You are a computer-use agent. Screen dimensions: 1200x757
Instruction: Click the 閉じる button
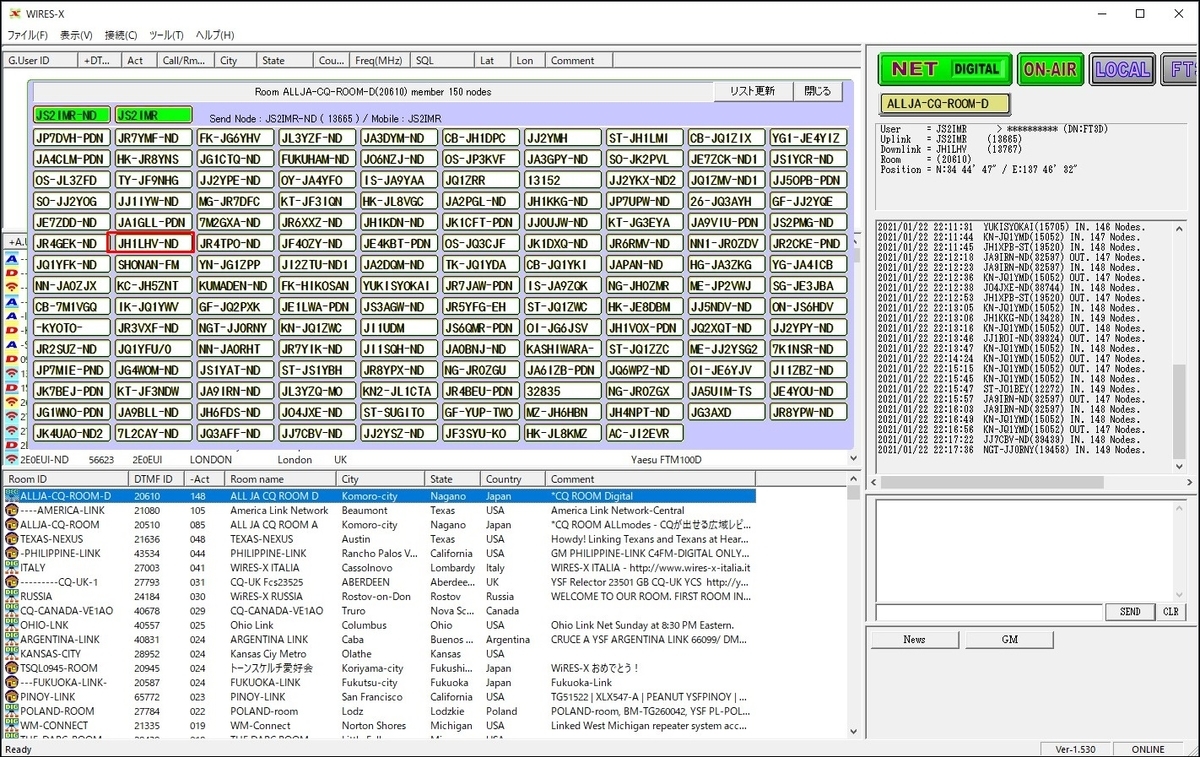click(818, 91)
